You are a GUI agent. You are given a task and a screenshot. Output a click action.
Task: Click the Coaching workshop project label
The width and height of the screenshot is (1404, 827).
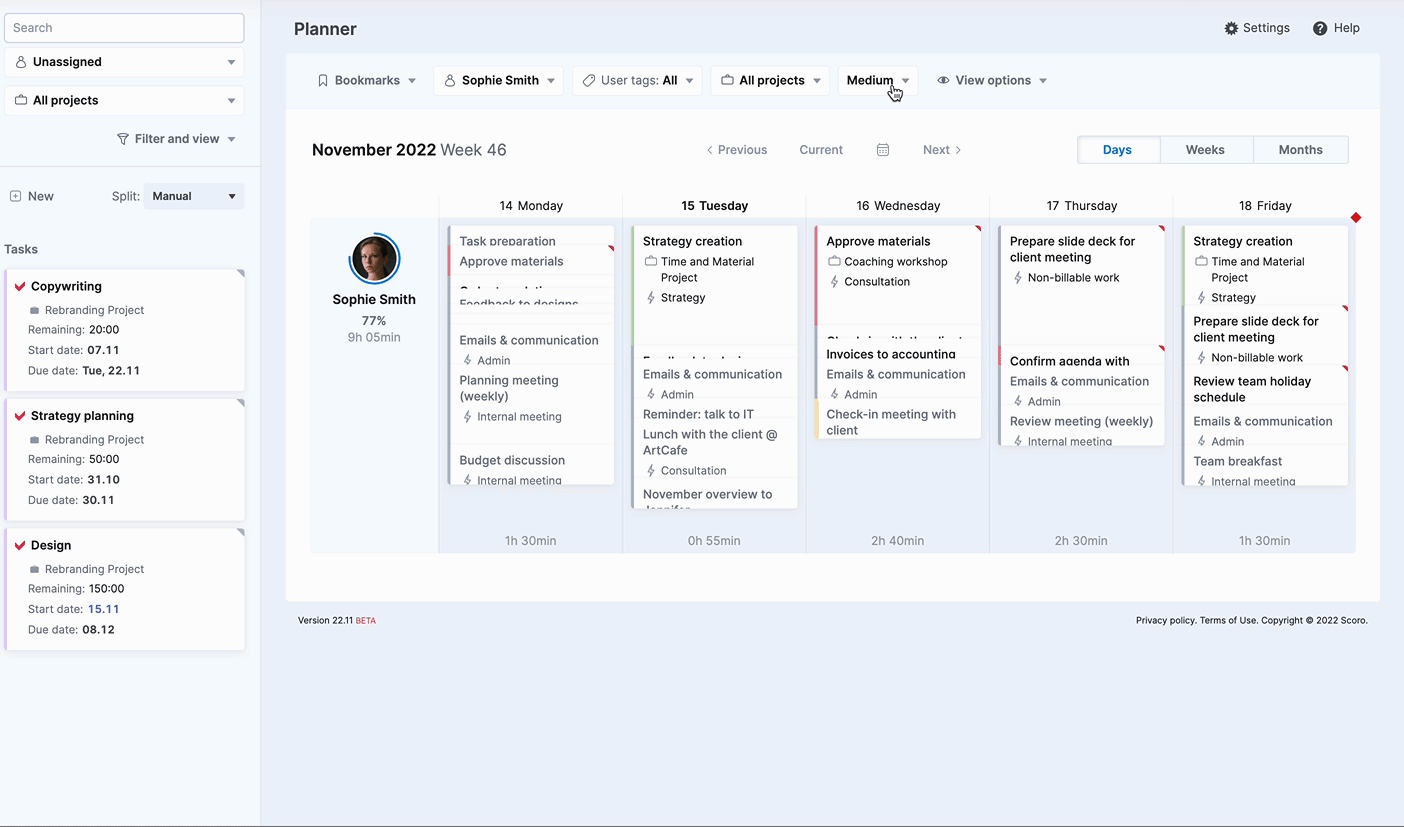tap(895, 262)
